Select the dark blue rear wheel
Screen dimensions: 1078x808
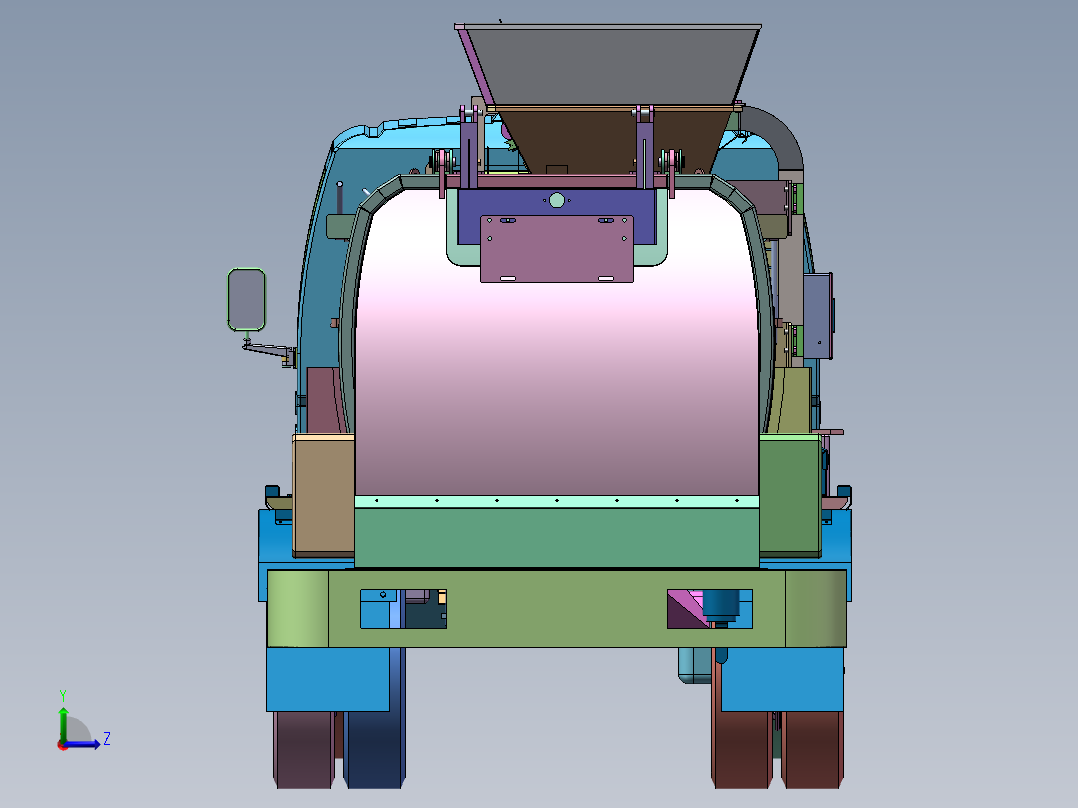(374, 750)
